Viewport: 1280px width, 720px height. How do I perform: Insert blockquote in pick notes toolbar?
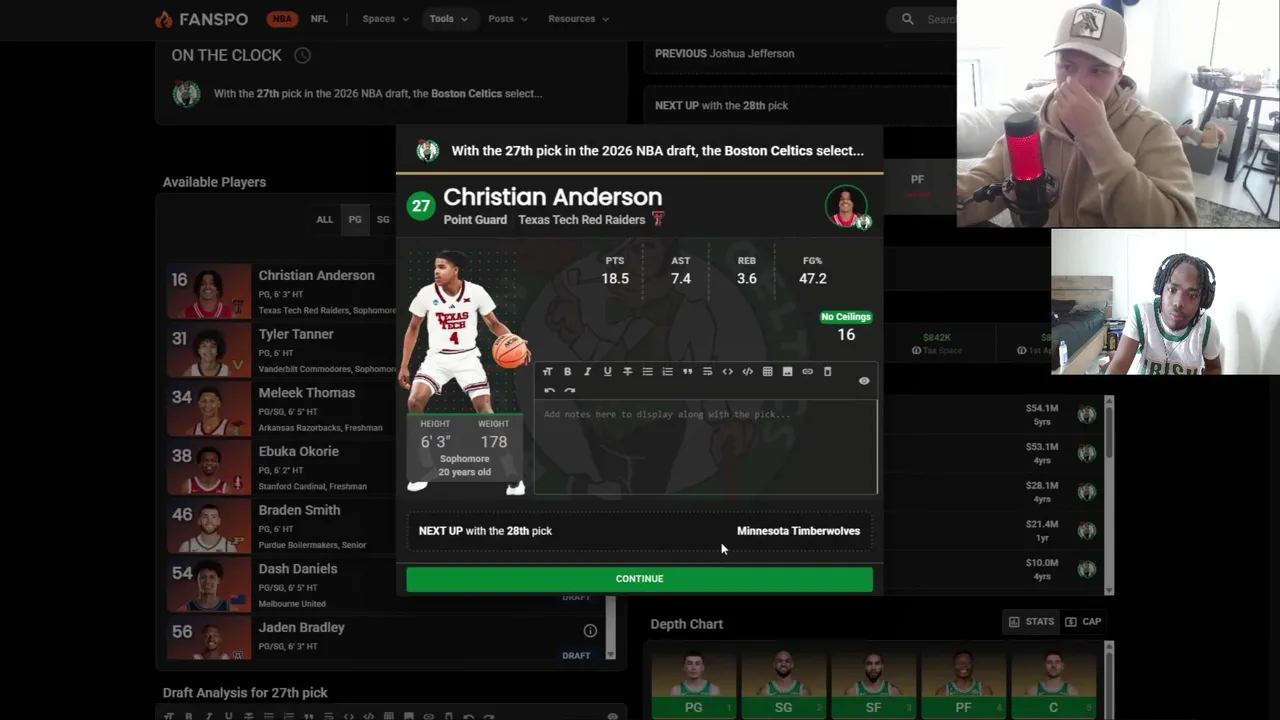tap(687, 372)
